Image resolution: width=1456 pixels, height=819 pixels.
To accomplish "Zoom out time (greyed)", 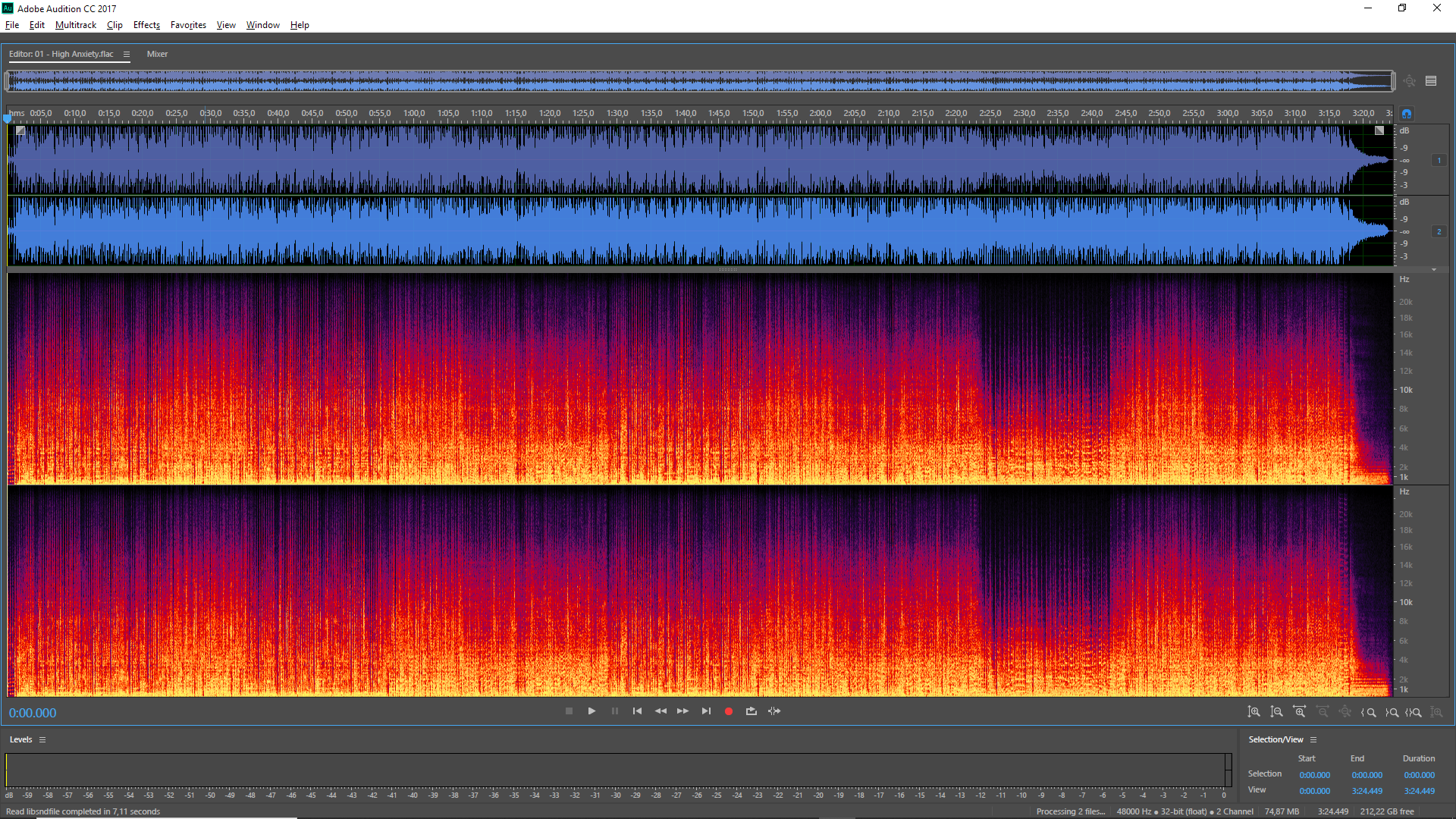I will click(x=1323, y=712).
